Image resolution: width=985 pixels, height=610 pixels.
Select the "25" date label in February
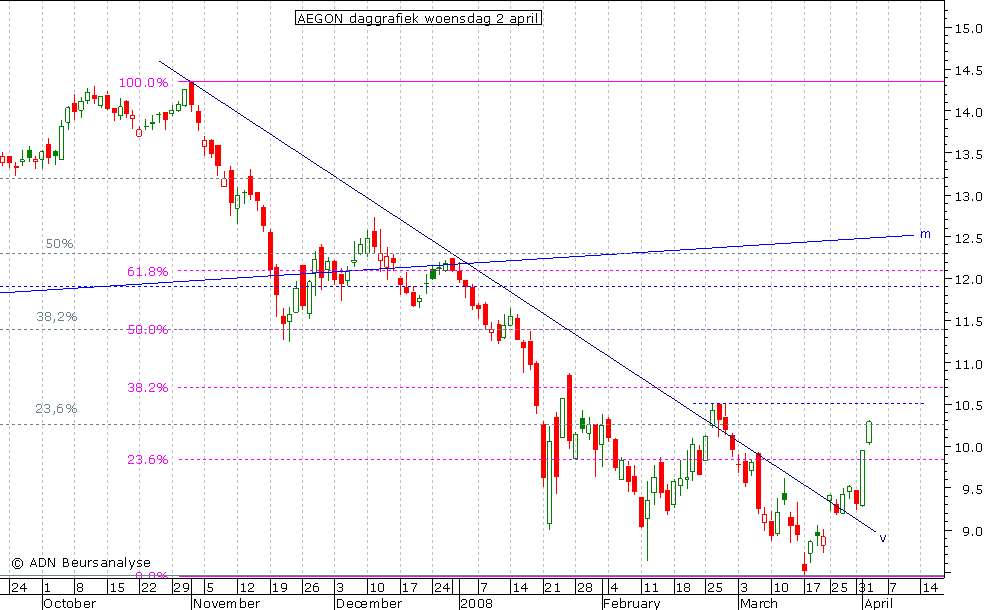[716, 587]
